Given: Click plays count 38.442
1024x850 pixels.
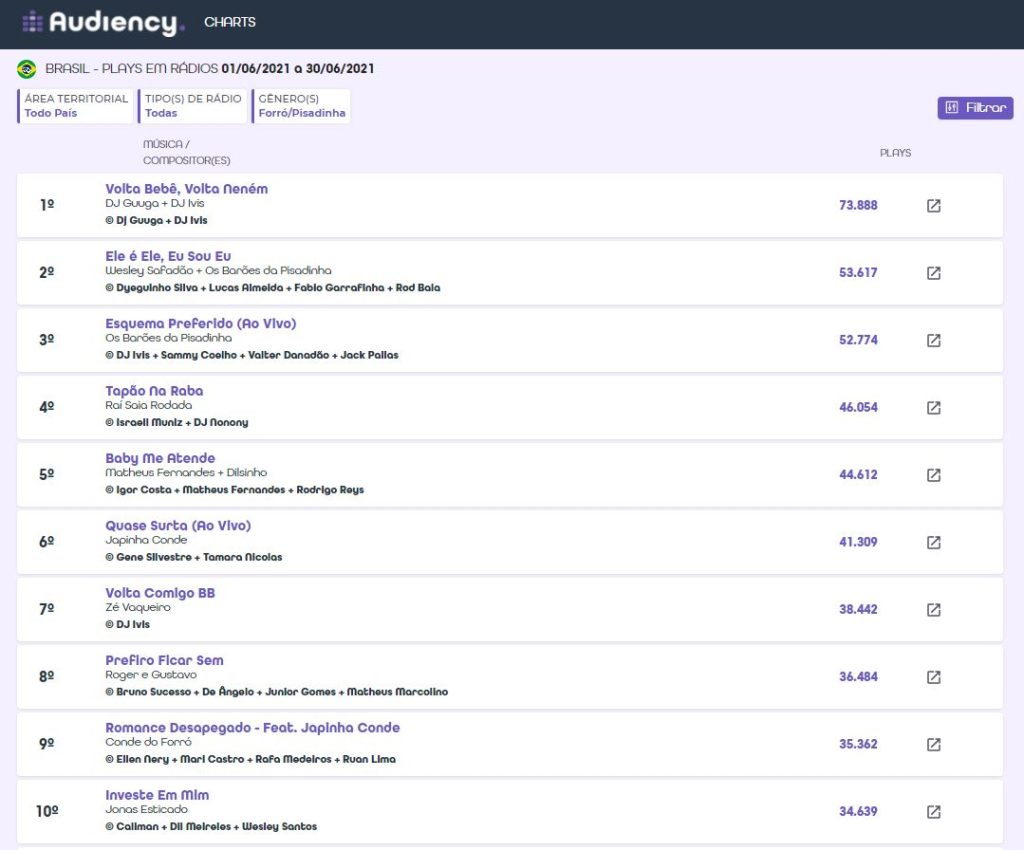Looking at the screenshot, I should (x=858, y=608).
